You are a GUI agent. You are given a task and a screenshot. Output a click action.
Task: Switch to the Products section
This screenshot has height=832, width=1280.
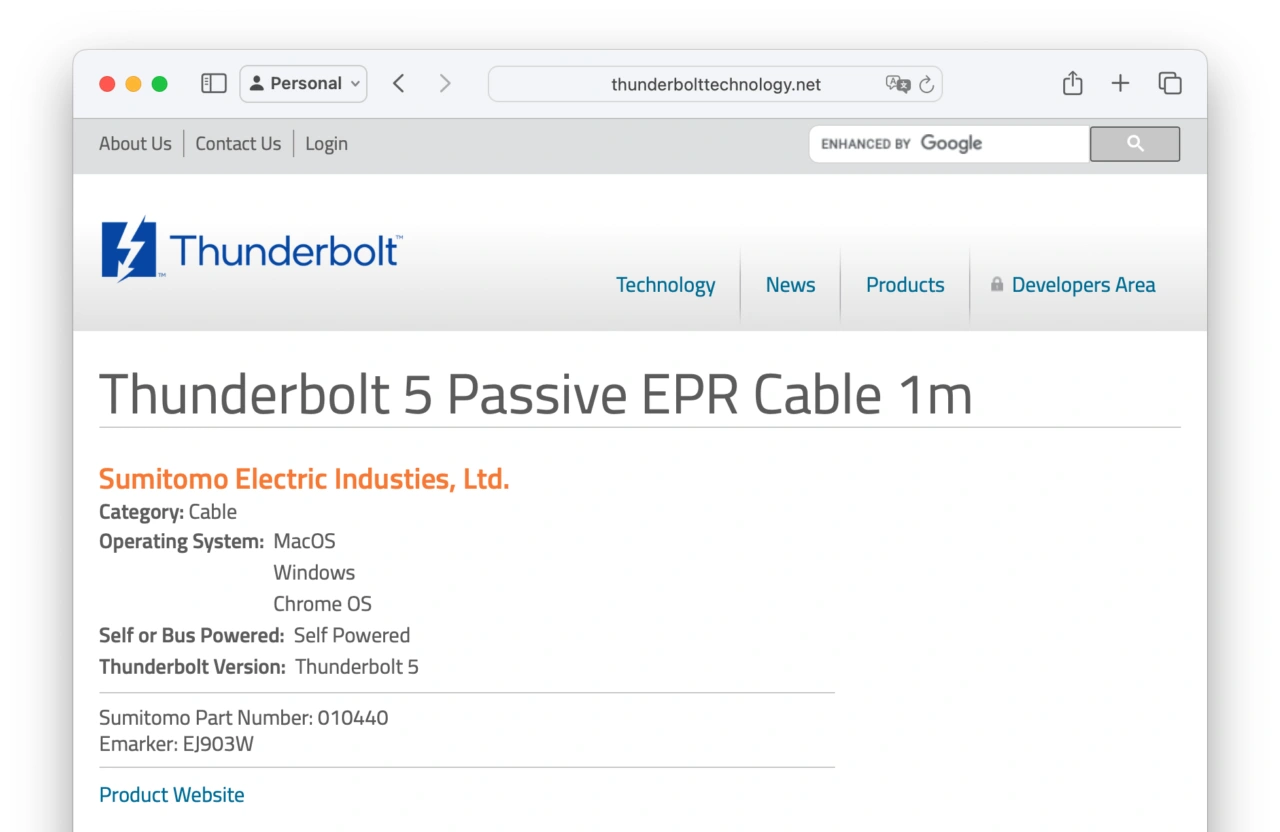click(x=904, y=284)
